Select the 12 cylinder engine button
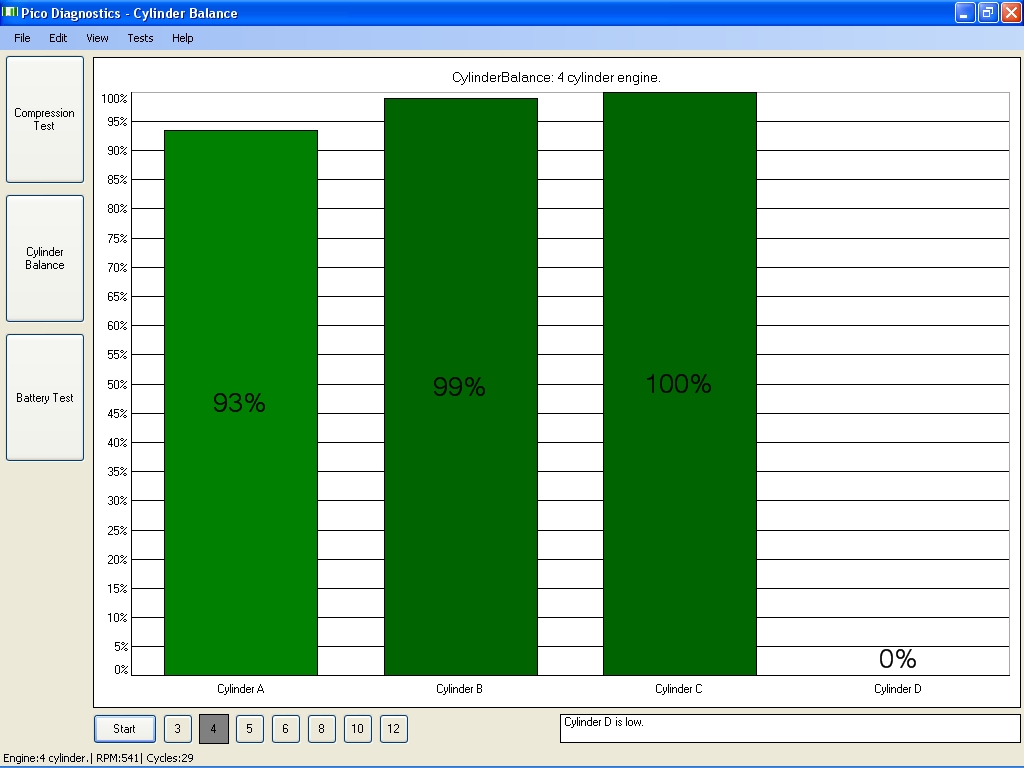The height and width of the screenshot is (768, 1024). (393, 729)
